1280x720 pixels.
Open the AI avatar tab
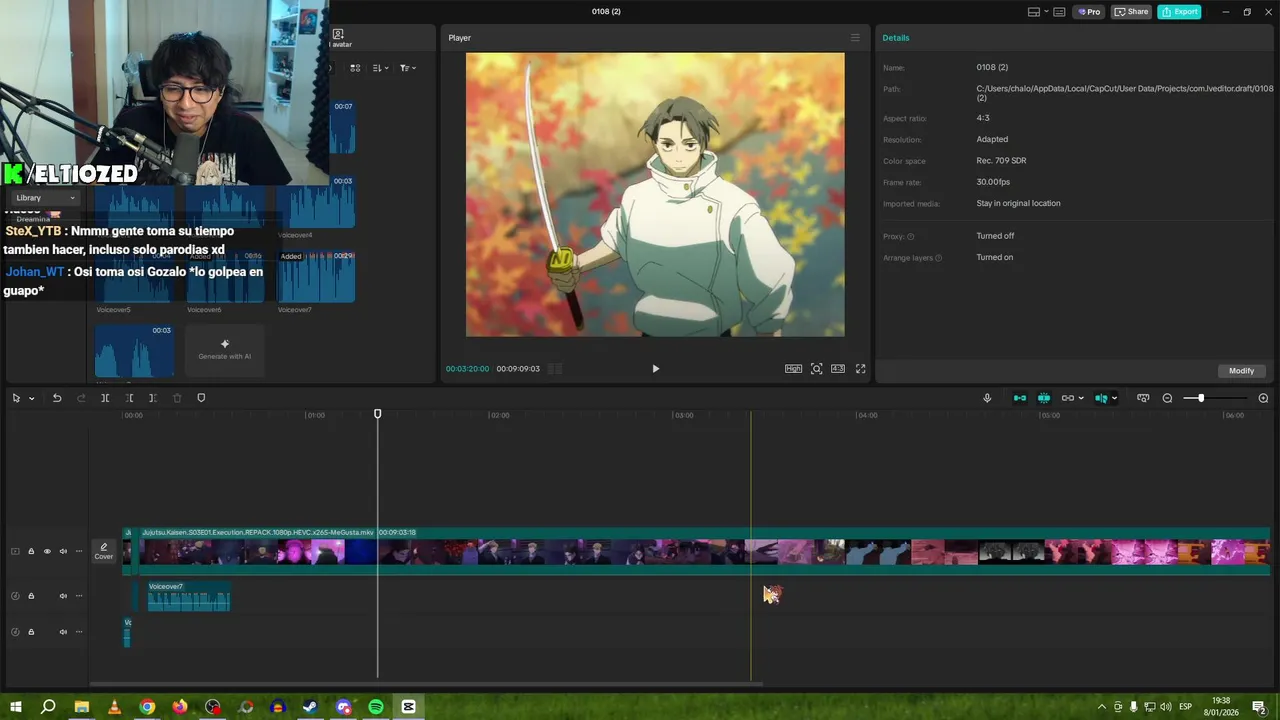[340, 38]
